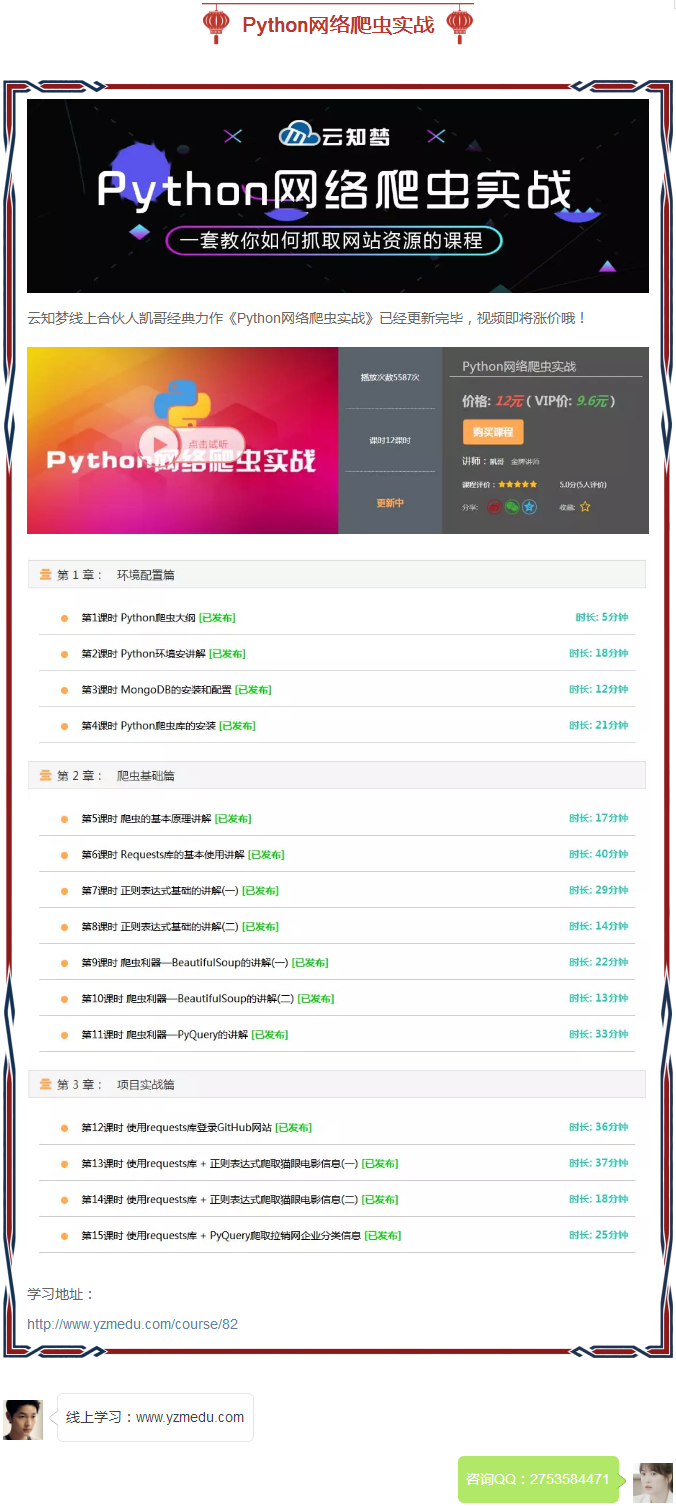
Task: Open lesson 第10课时 BeautifulSoup的讲解(二)
Action: (188, 999)
